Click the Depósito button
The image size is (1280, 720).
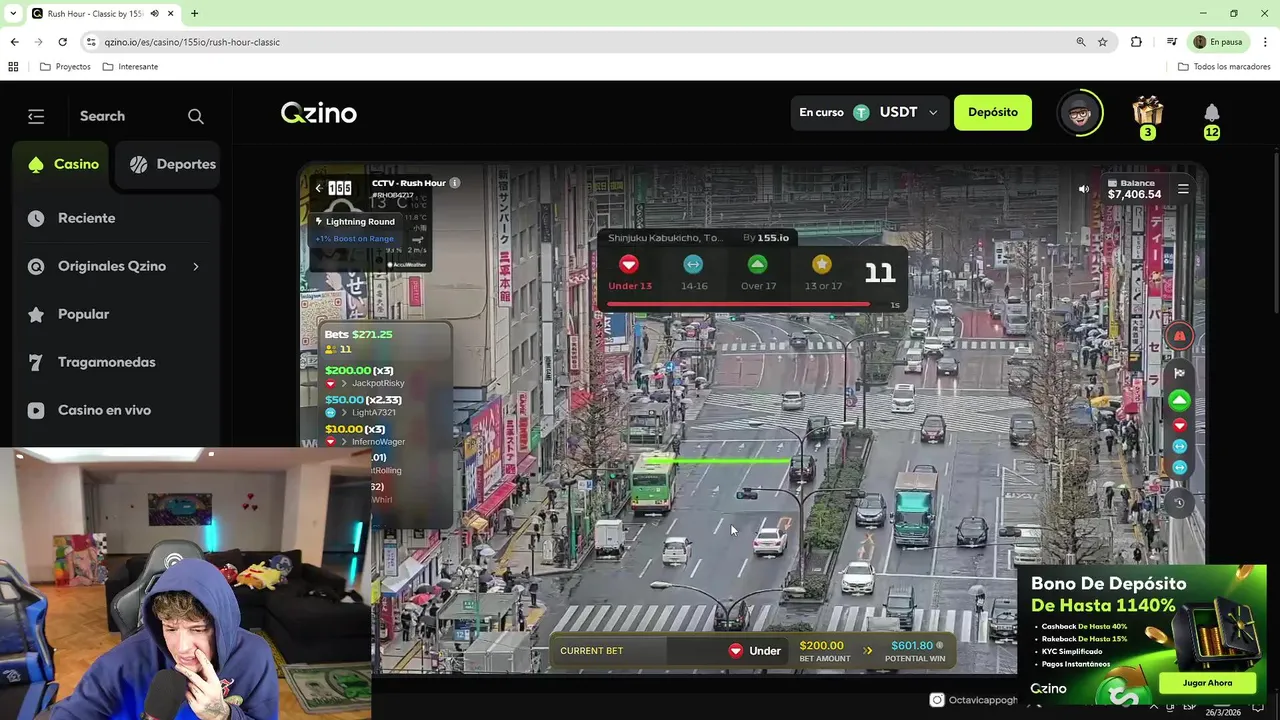[993, 112]
